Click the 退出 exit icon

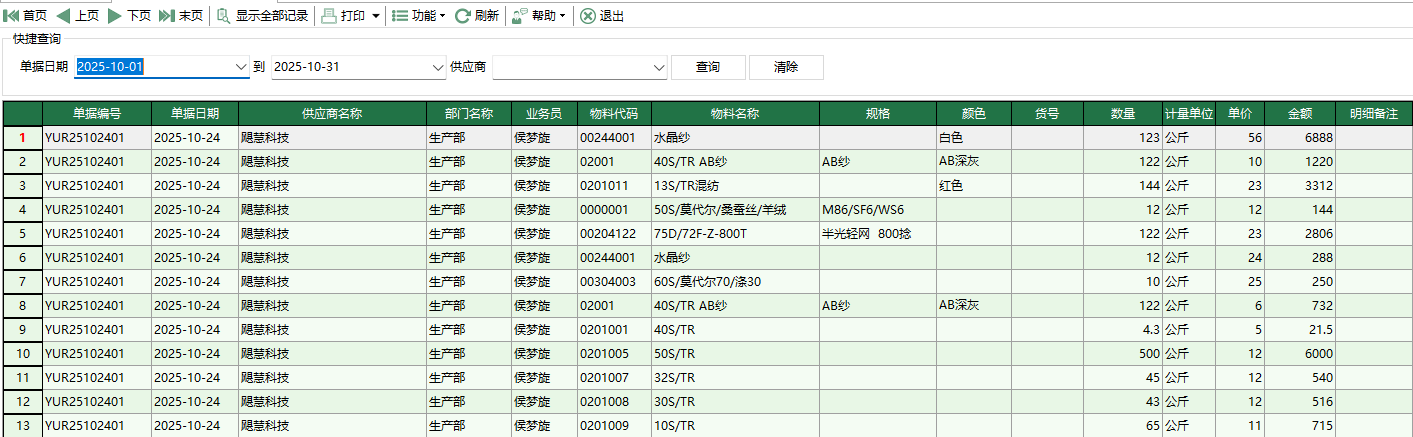coord(588,16)
